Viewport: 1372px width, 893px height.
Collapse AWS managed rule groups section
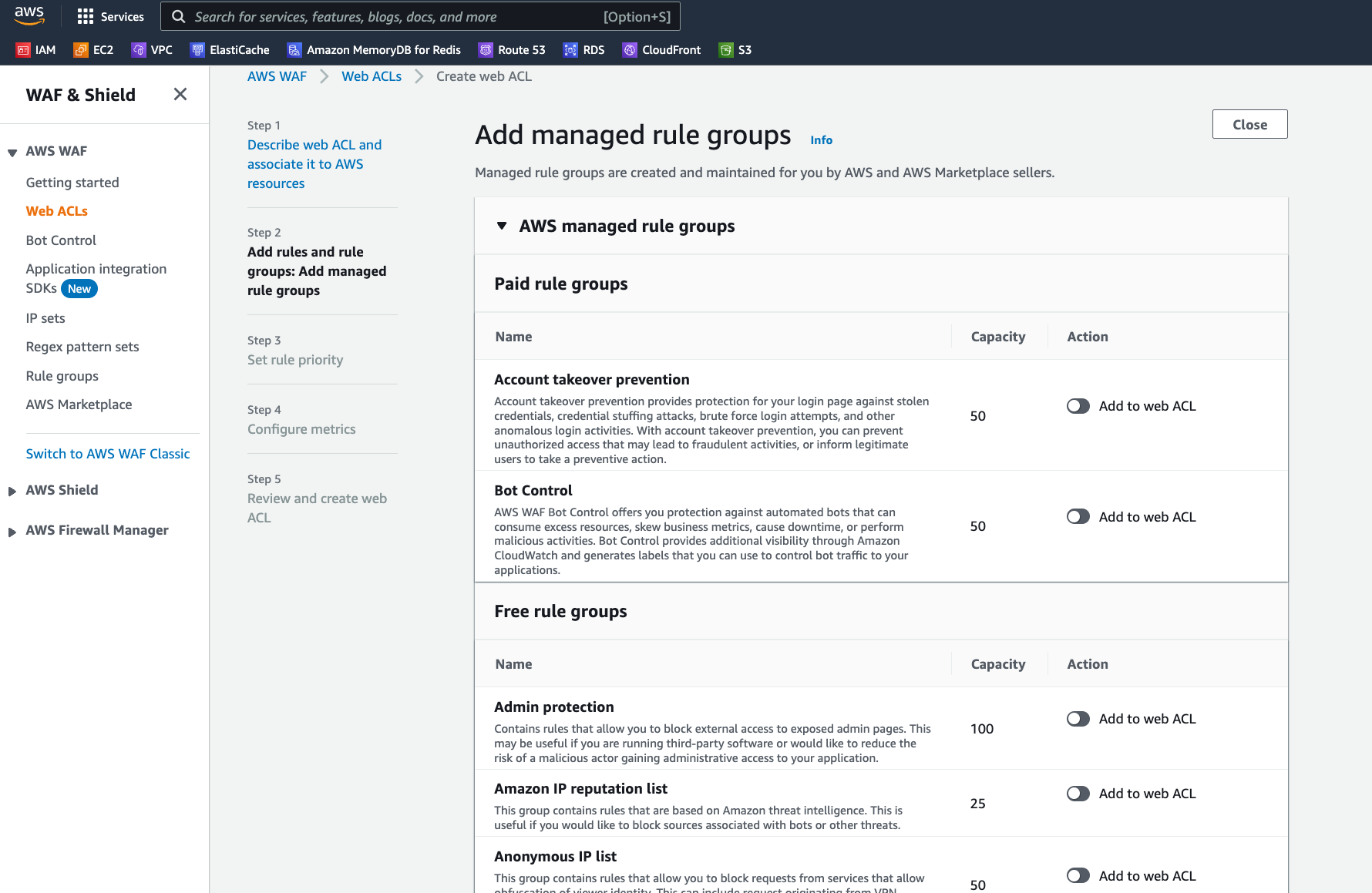(502, 226)
